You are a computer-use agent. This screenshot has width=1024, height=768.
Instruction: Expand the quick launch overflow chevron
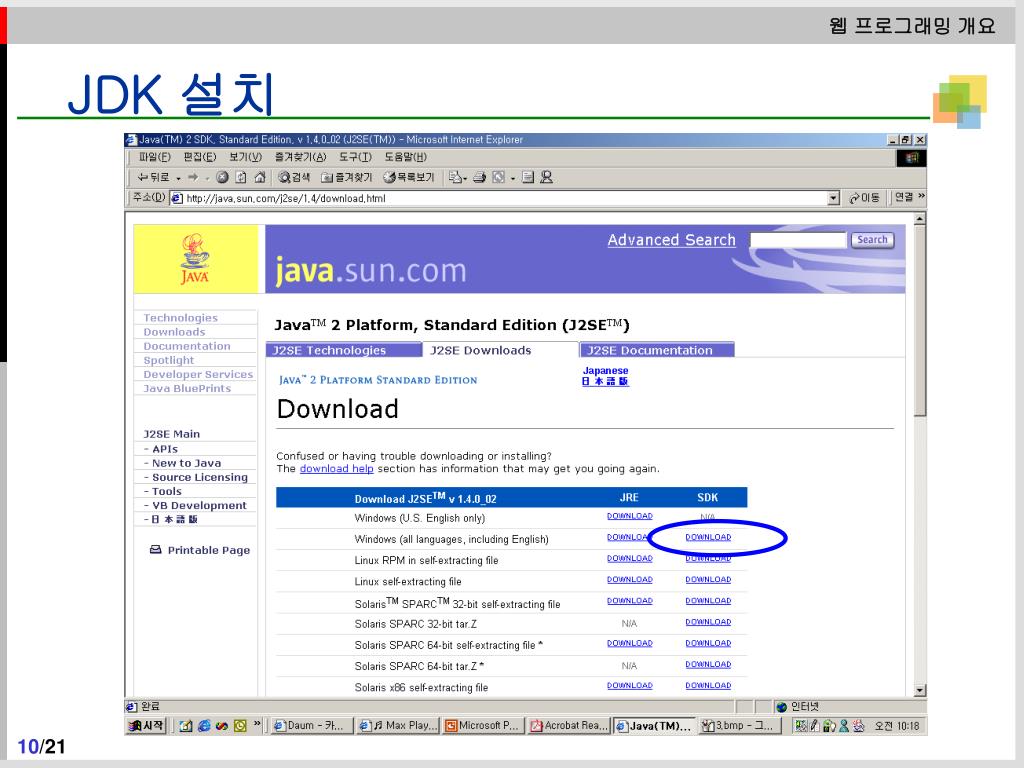click(257, 724)
